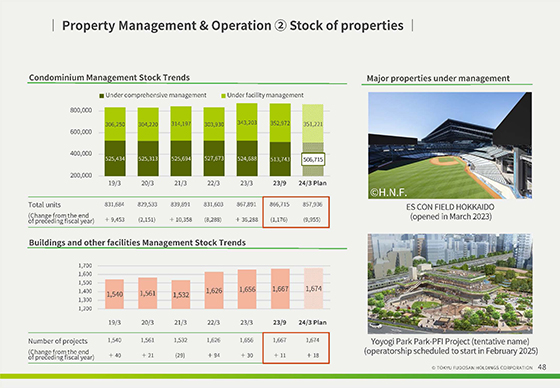This screenshot has width=560, height=388.
Task: Click 'operatorship scheduled to start in February 2025'
Action: tap(451, 351)
